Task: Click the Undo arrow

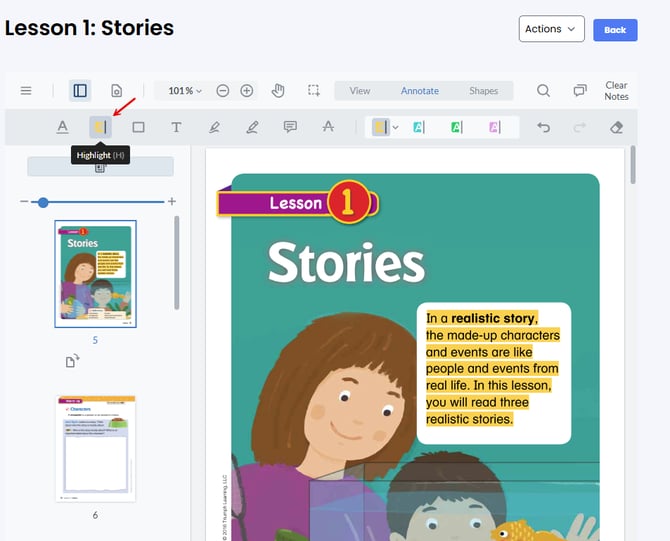Action: [543, 127]
